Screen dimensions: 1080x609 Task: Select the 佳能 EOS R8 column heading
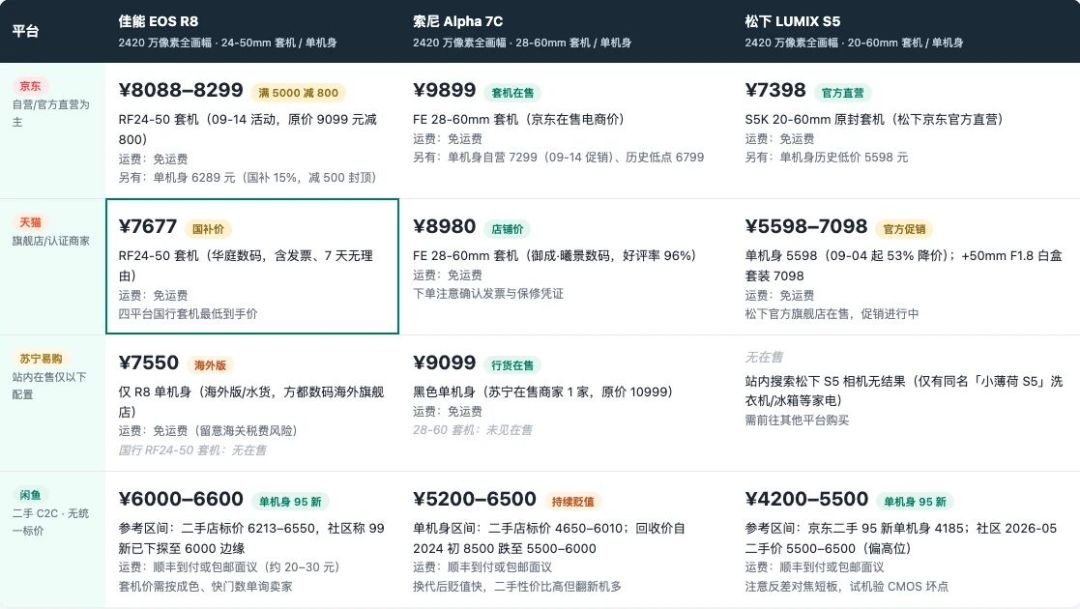pos(158,21)
